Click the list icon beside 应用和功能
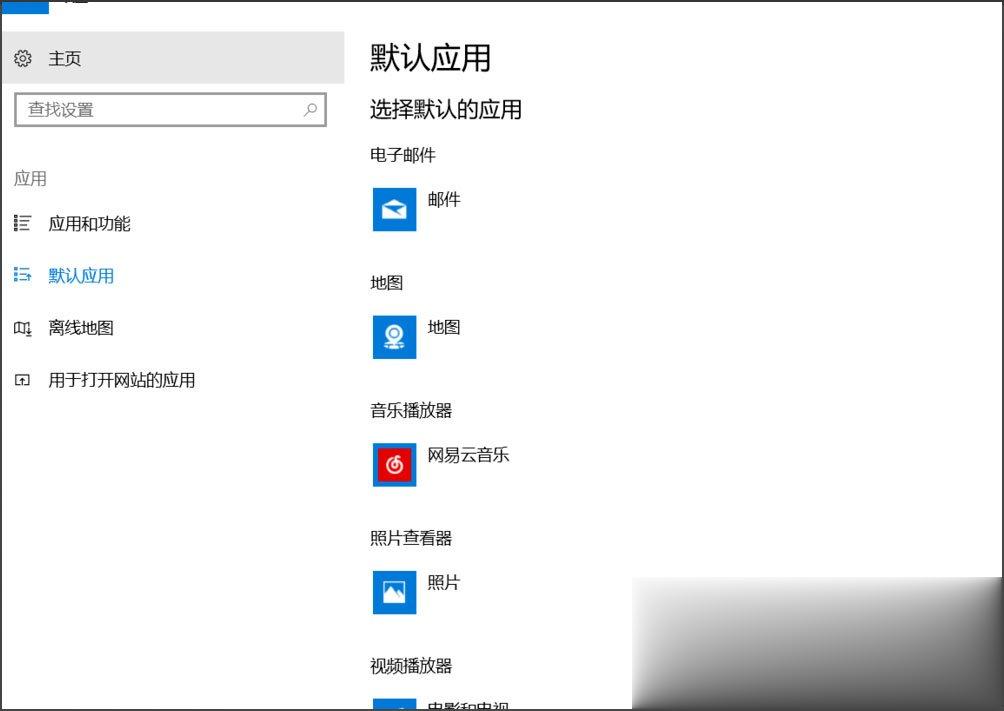The width and height of the screenshot is (1004, 711). [22, 224]
